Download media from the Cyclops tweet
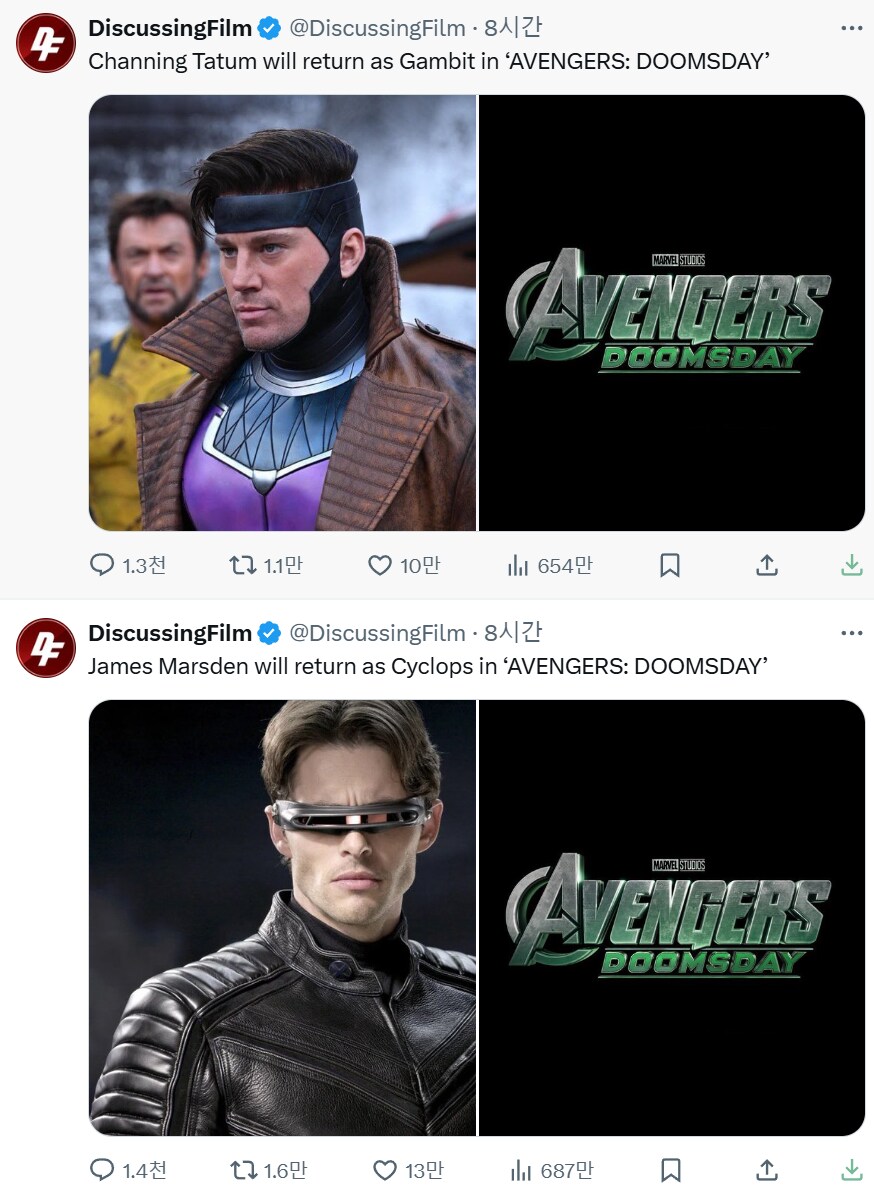The width and height of the screenshot is (874, 1196). 851,1170
